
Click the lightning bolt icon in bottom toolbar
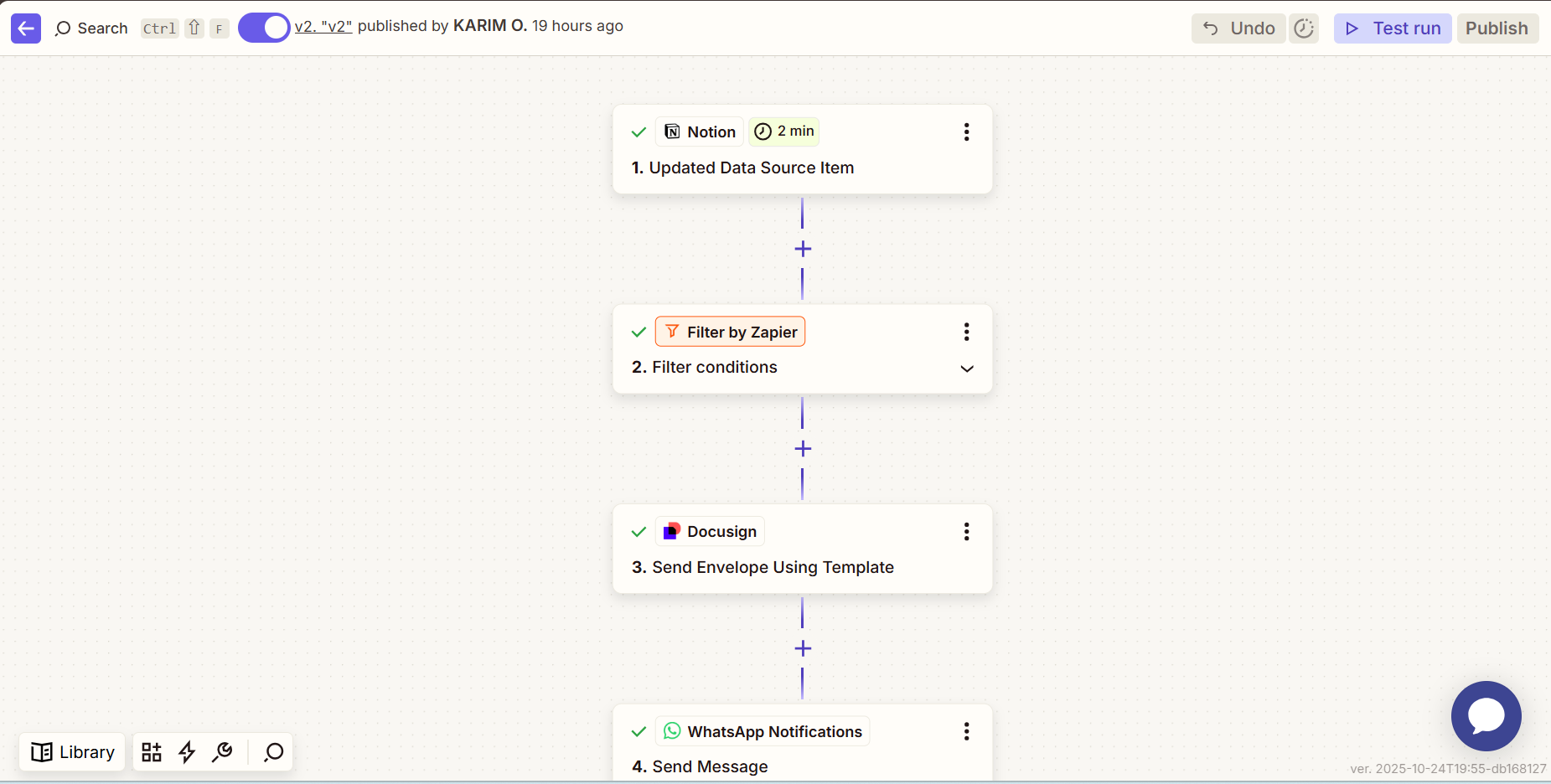tap(187, 751)
